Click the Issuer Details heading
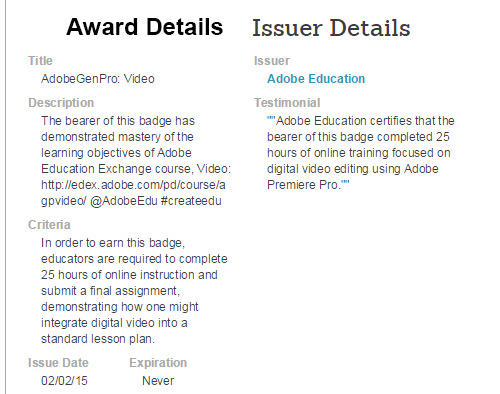Image resolution: width=500 pixels, height=394 pixels. point(331,27)
